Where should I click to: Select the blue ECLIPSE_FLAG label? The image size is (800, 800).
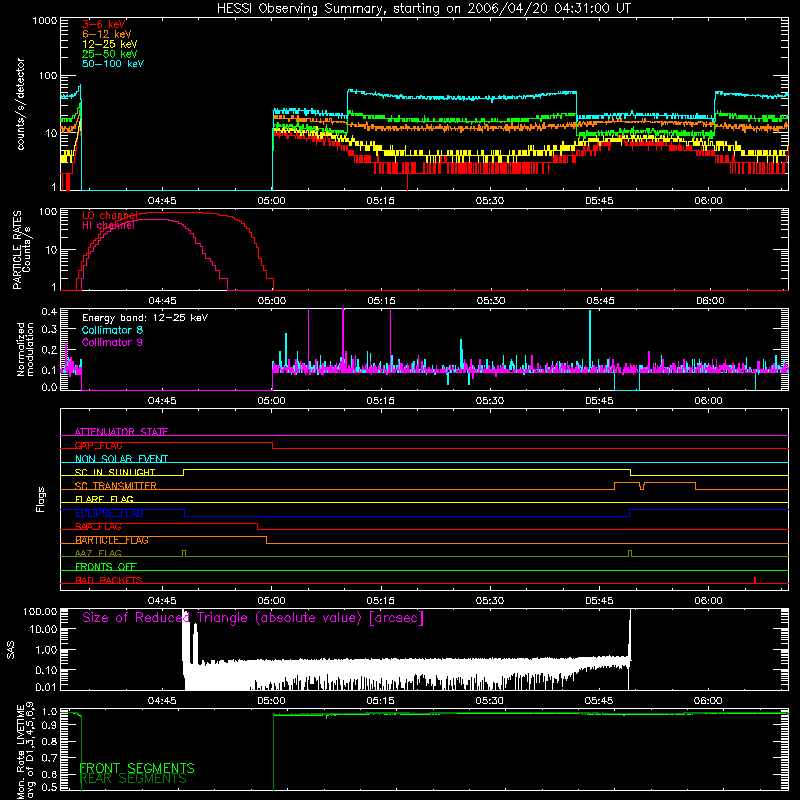[x=109, y=513]
